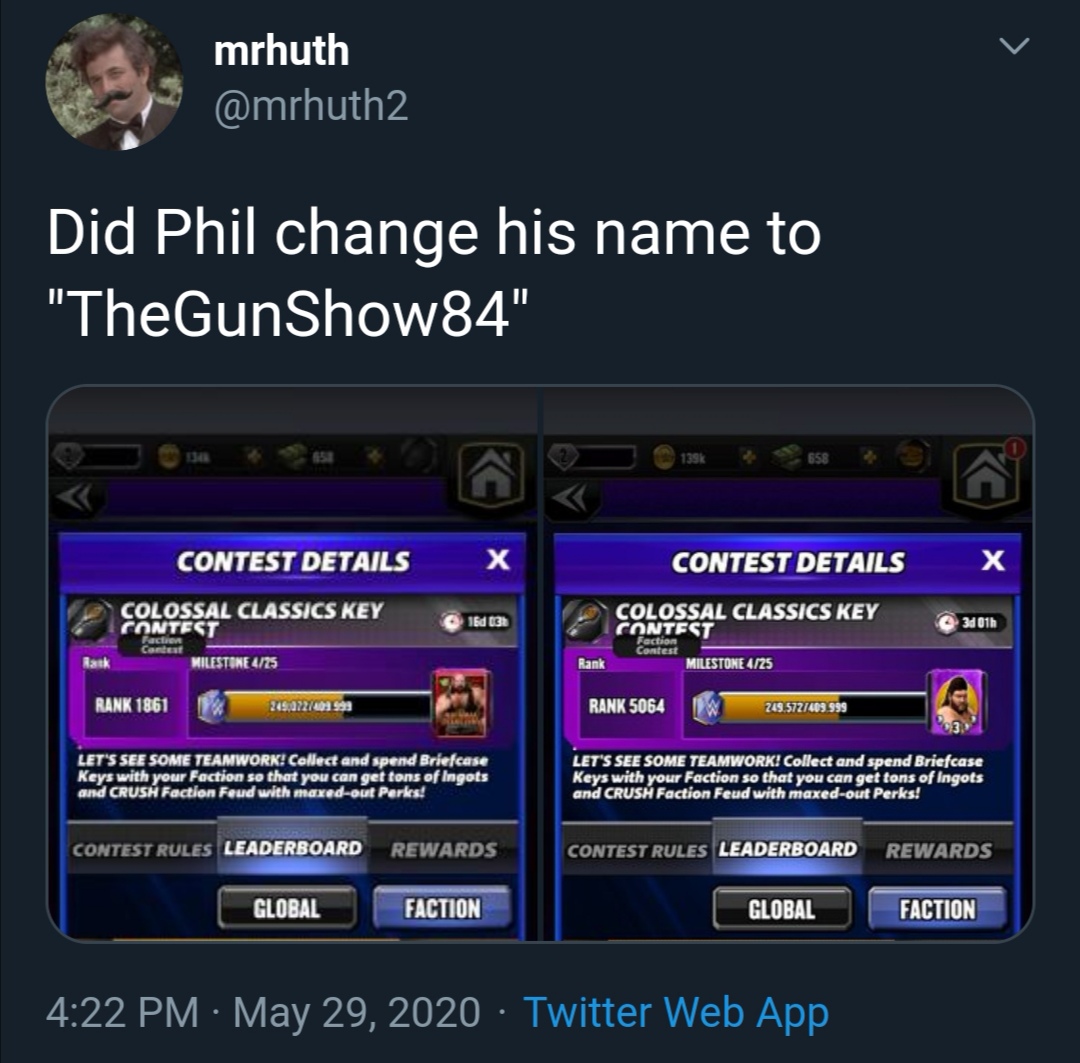Close the right Contest Details panel
The height and width of the screenshot is (1063, 1080).
(993, 560)
